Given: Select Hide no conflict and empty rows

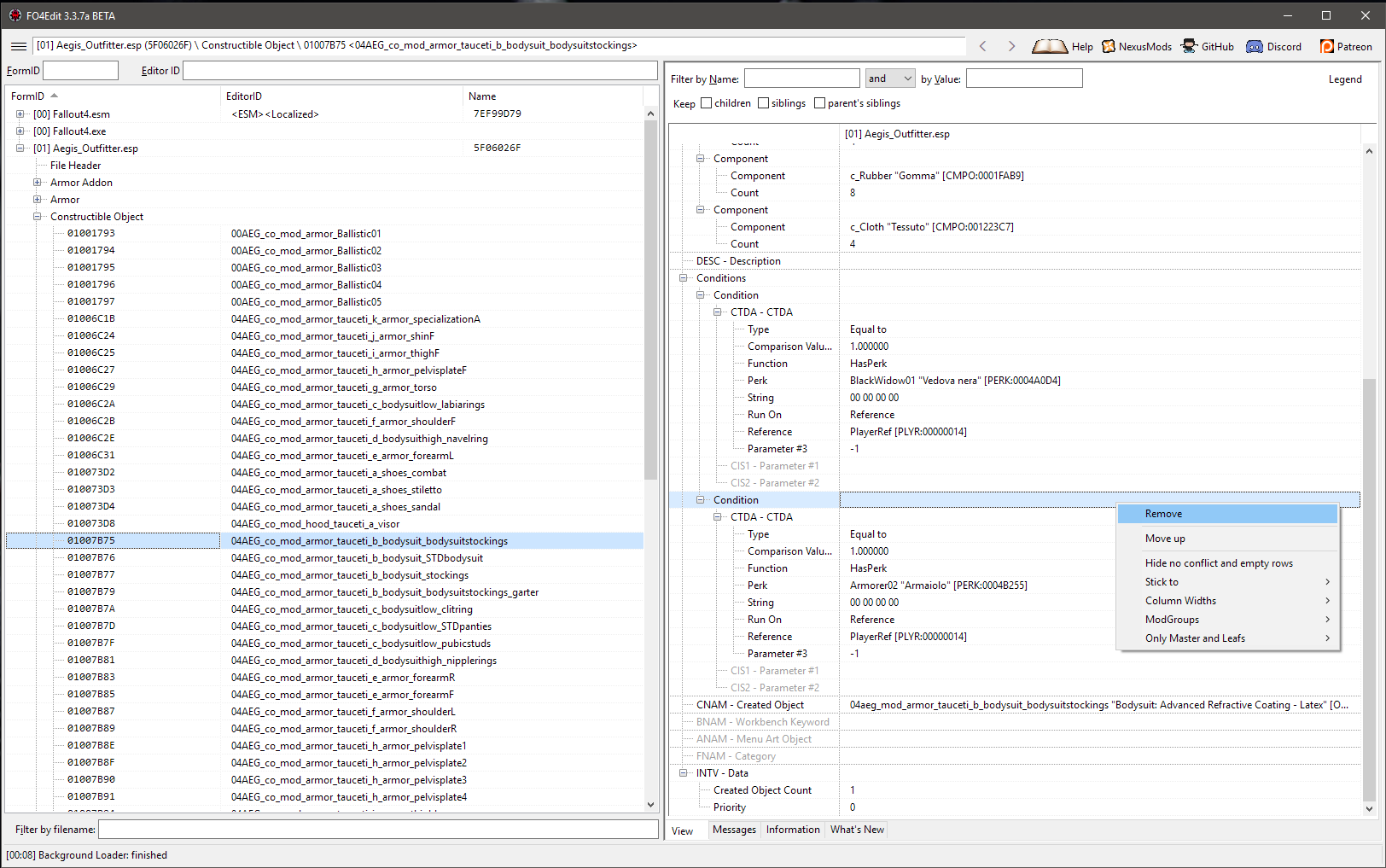Looking at the screenshot, I should tap(1227, 563).
